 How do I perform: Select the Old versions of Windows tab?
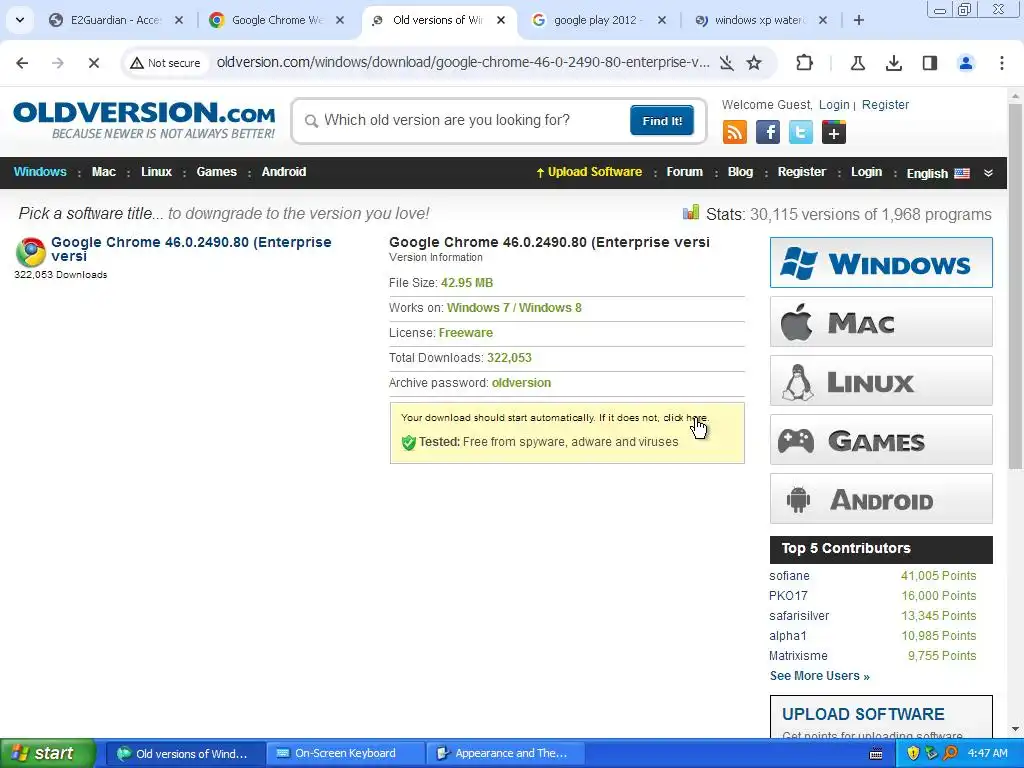[438, 20]
